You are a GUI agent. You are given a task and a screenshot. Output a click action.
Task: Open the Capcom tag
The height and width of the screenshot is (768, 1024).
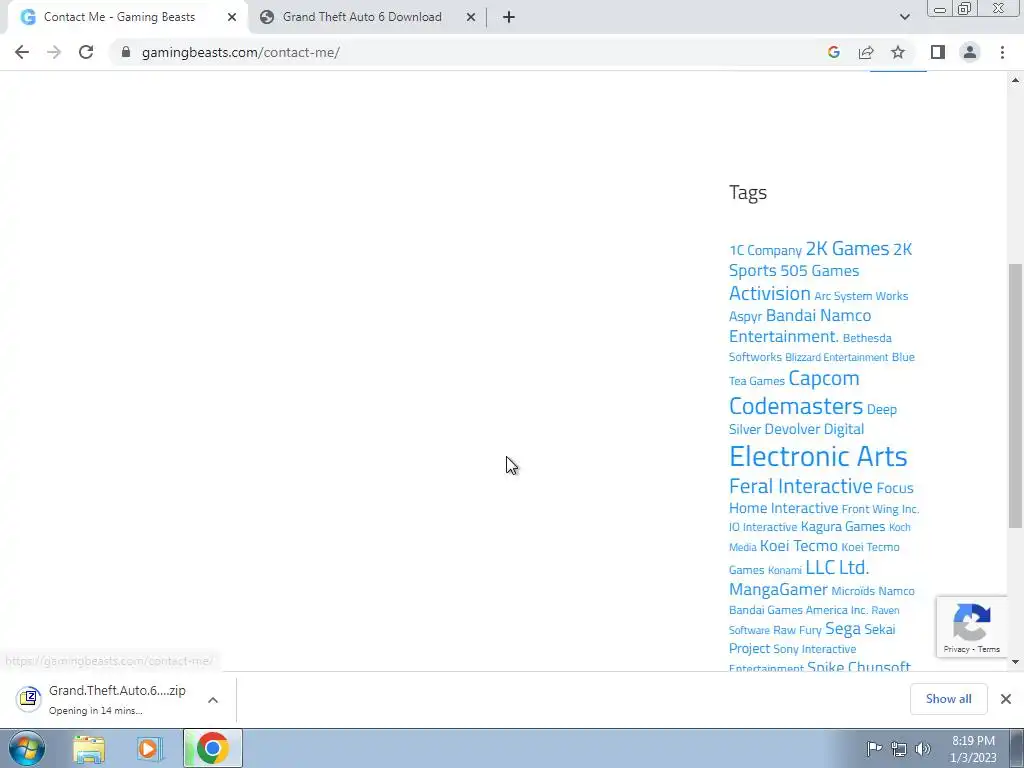point(824,378)
